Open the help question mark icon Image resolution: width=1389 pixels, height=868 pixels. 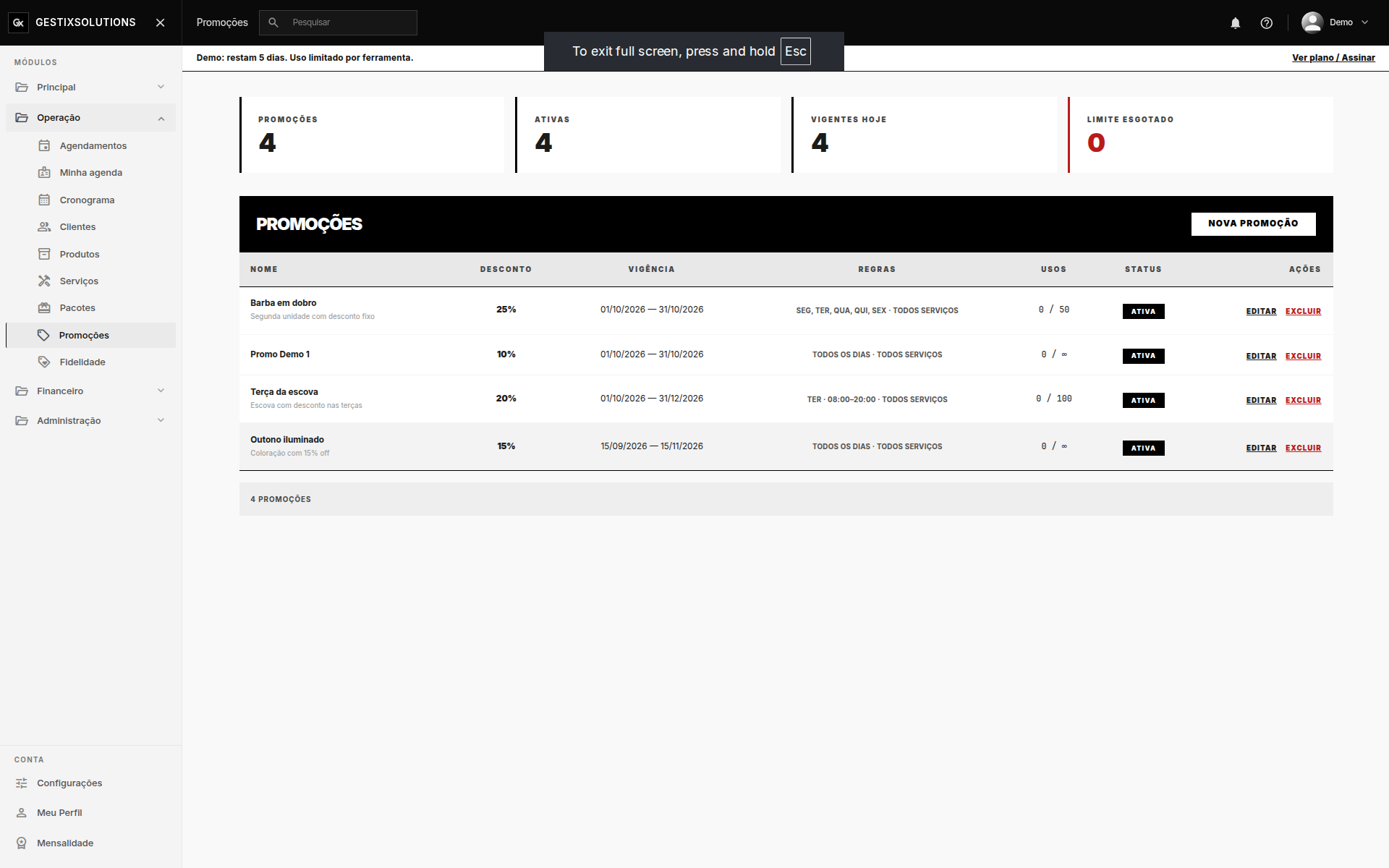coord(1266,23)
